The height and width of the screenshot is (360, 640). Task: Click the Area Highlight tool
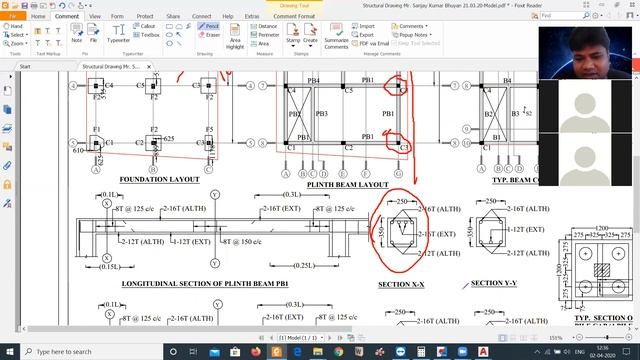click(x=235, y=36)
